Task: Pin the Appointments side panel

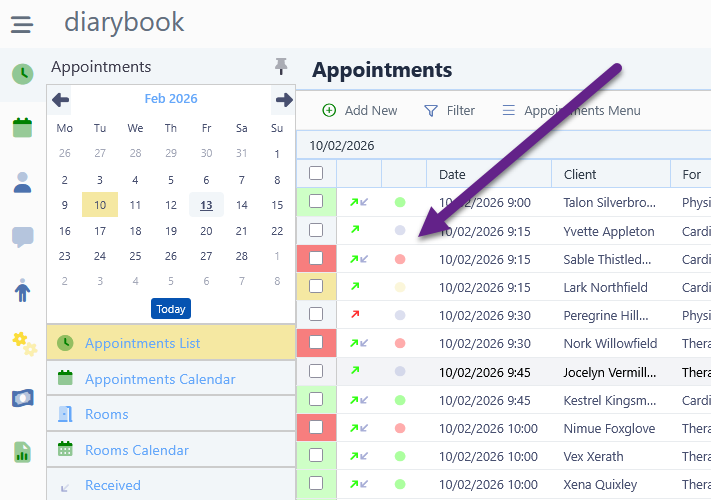Action: (x=281, y=66)
